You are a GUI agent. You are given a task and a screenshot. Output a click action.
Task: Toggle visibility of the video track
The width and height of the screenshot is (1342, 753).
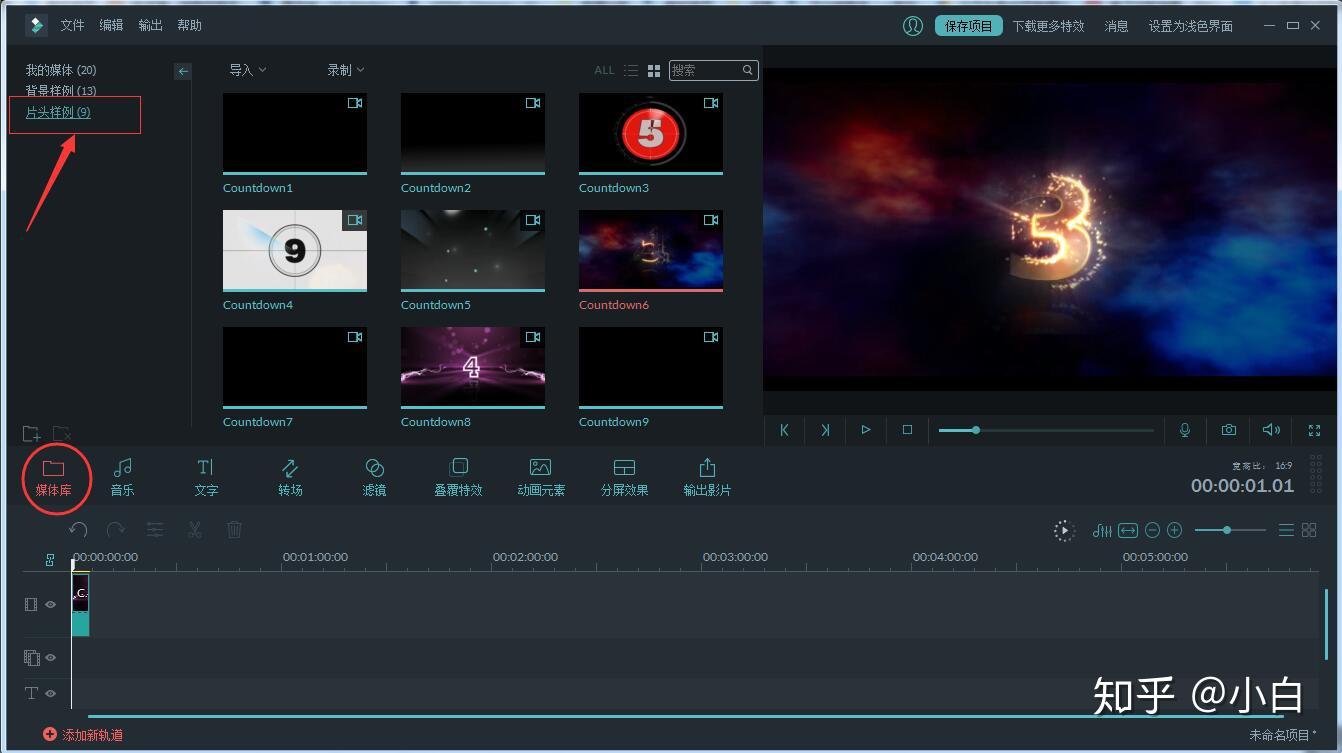coord(50,605)
